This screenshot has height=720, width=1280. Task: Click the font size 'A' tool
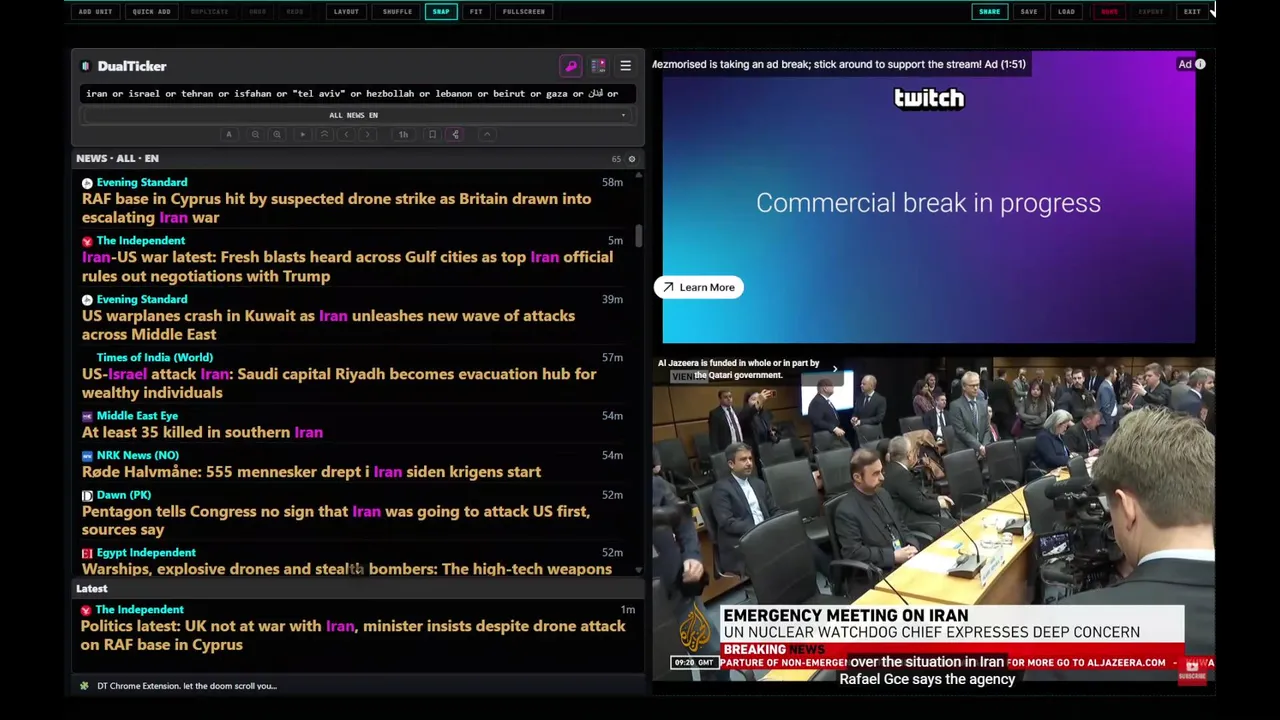click(229, 134)
